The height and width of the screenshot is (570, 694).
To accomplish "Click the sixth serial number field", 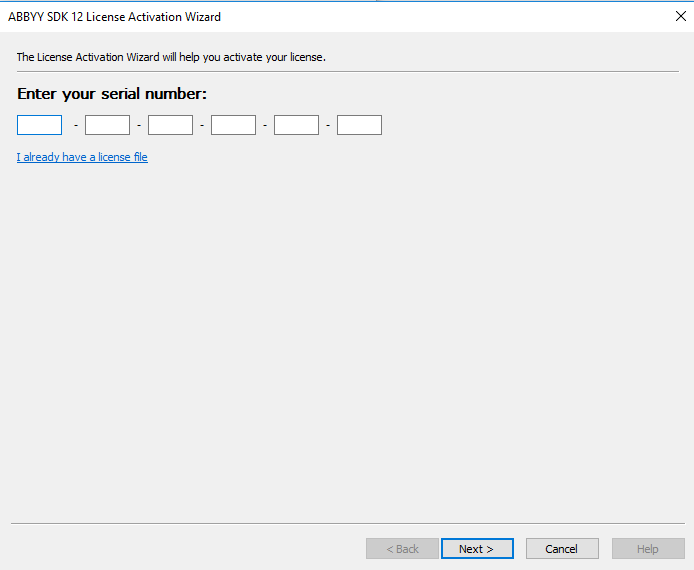I will [x=359, y=125].
